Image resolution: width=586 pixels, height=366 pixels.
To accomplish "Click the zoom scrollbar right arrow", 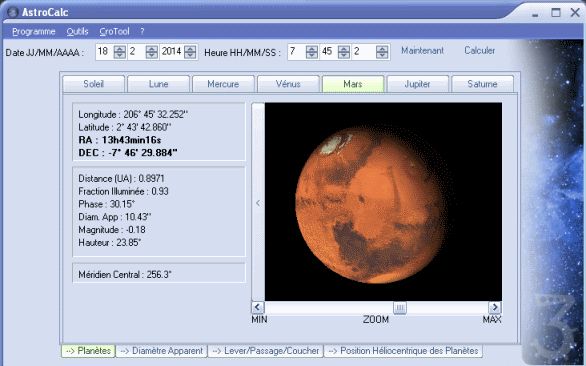I will point(495,307).
